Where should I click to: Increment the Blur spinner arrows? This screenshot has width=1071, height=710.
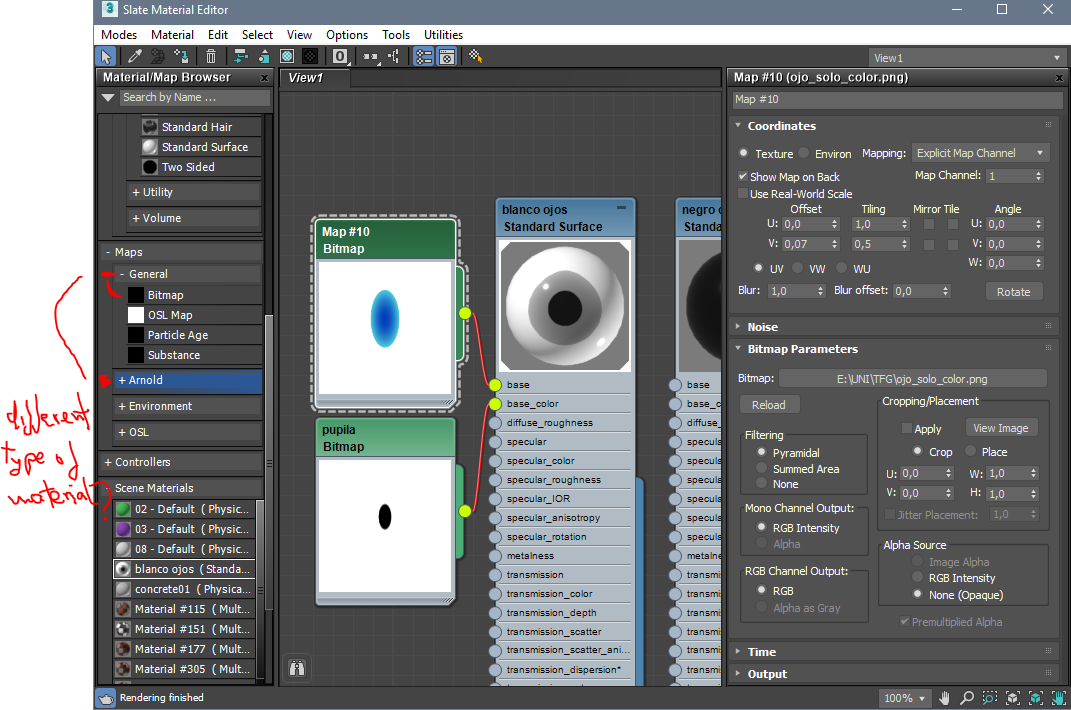pos(820,291)
